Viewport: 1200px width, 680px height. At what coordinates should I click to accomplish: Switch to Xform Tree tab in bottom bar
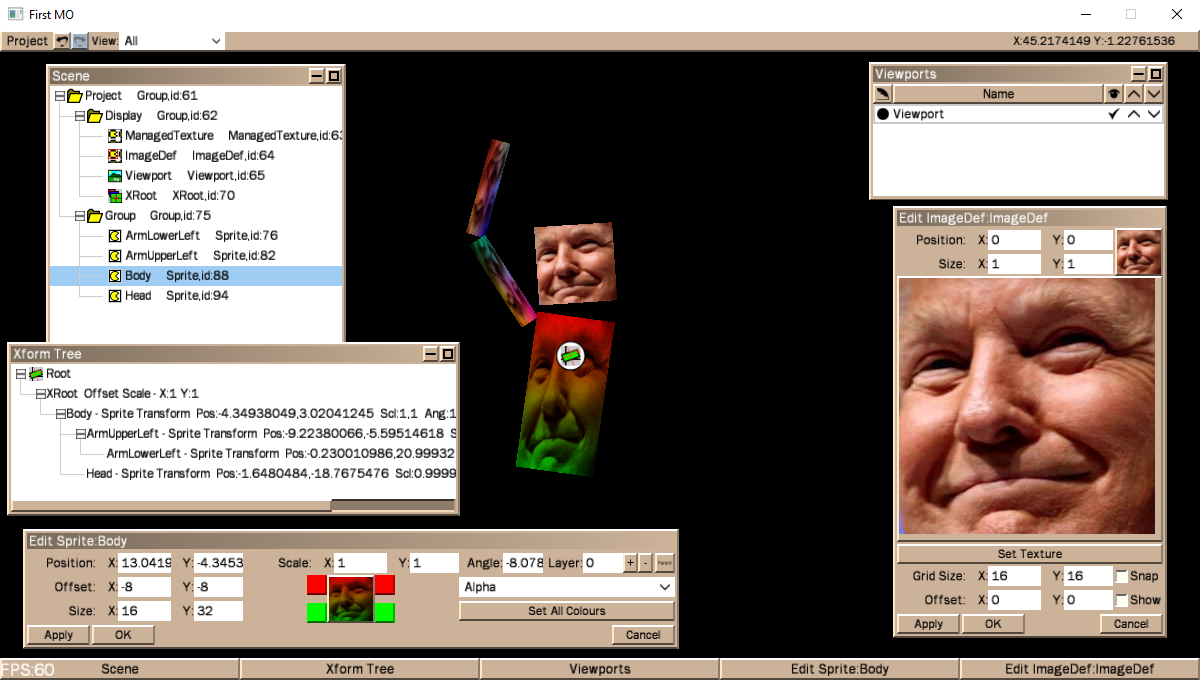tap(359, 669)
